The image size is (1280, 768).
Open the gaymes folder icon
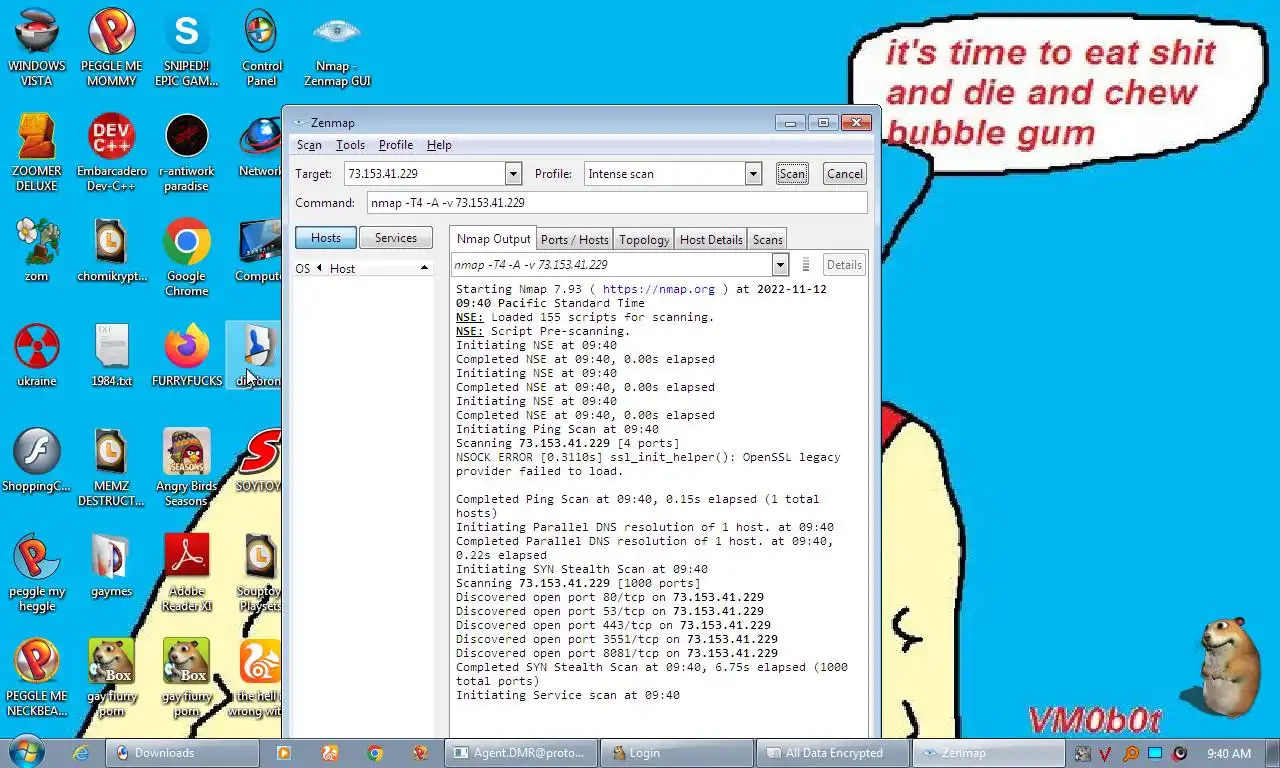pyautogui.click(x=111, y=565)
